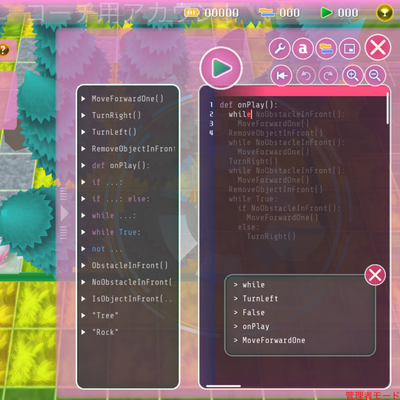Viewport: 400px width, 400px height.
Task: Place cursor on line 2 'while'
Action: coord(239,114)
